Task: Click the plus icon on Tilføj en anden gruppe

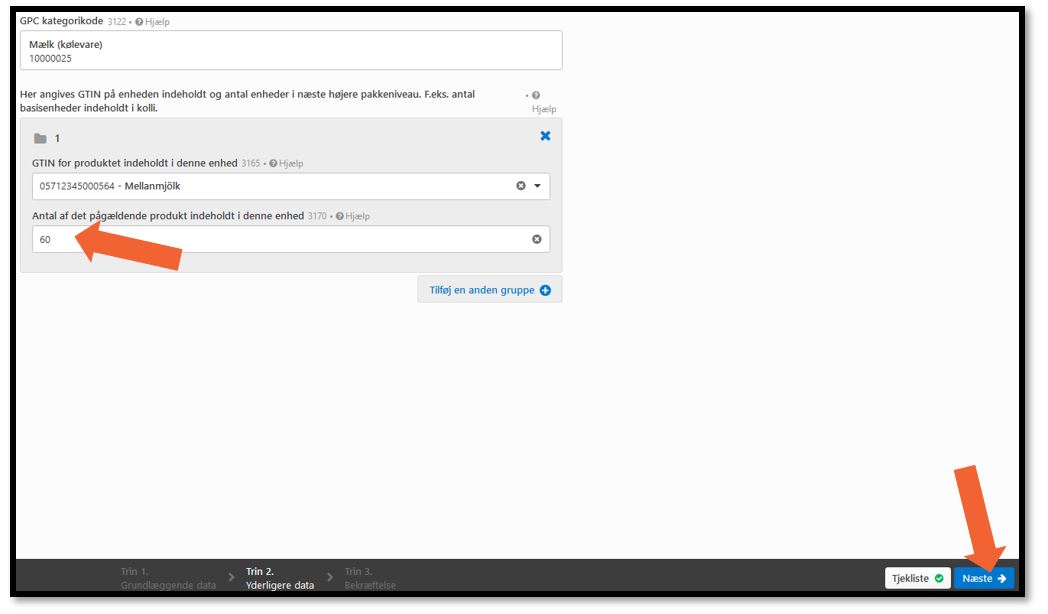Action: tap(545, 290)
